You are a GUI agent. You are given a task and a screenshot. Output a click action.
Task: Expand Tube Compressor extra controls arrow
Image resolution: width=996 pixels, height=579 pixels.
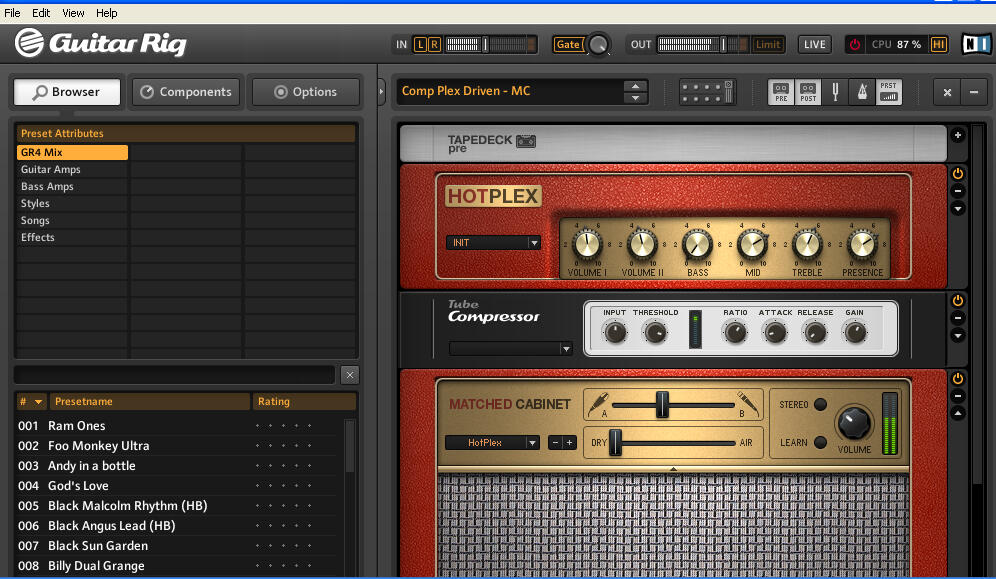point(957,335)
